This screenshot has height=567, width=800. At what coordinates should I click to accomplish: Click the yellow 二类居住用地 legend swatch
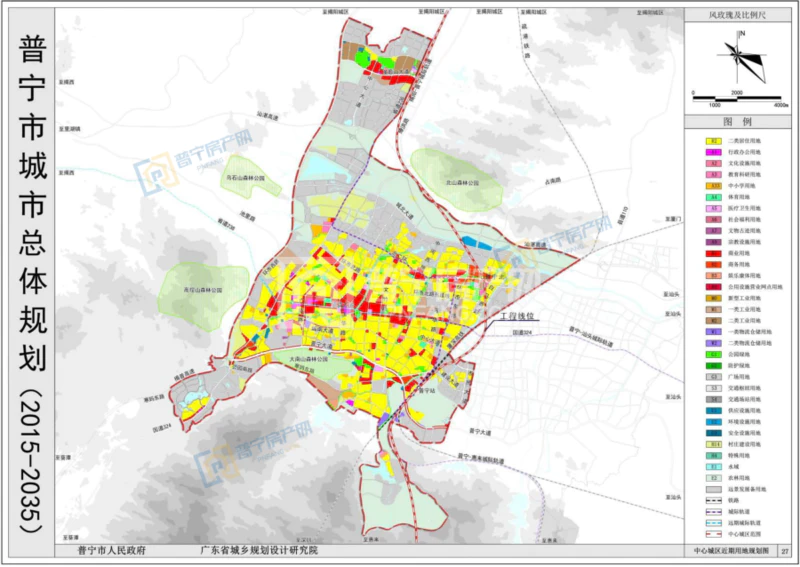point(715,143)
